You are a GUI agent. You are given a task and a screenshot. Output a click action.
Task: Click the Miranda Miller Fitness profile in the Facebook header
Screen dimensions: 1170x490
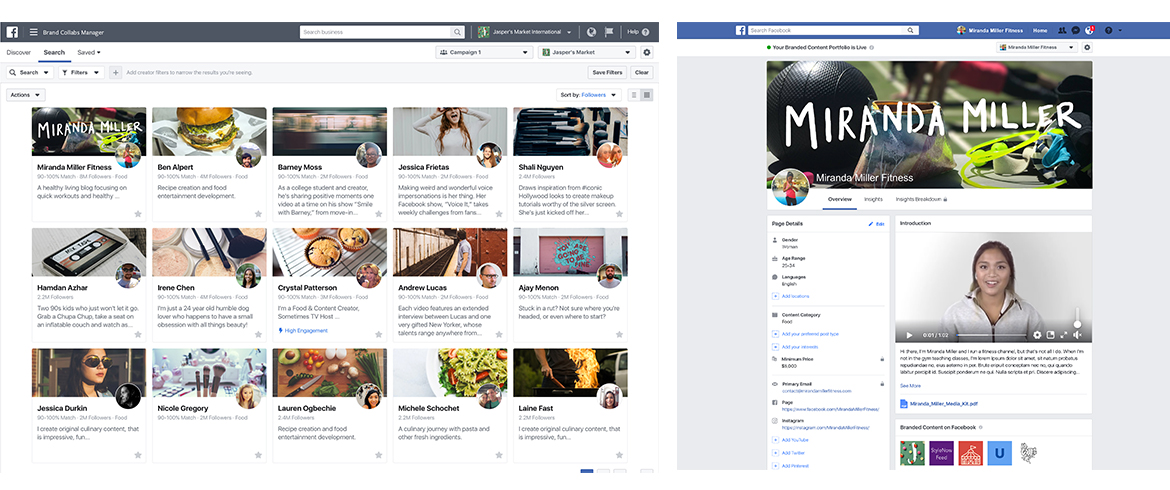[990, 31]
